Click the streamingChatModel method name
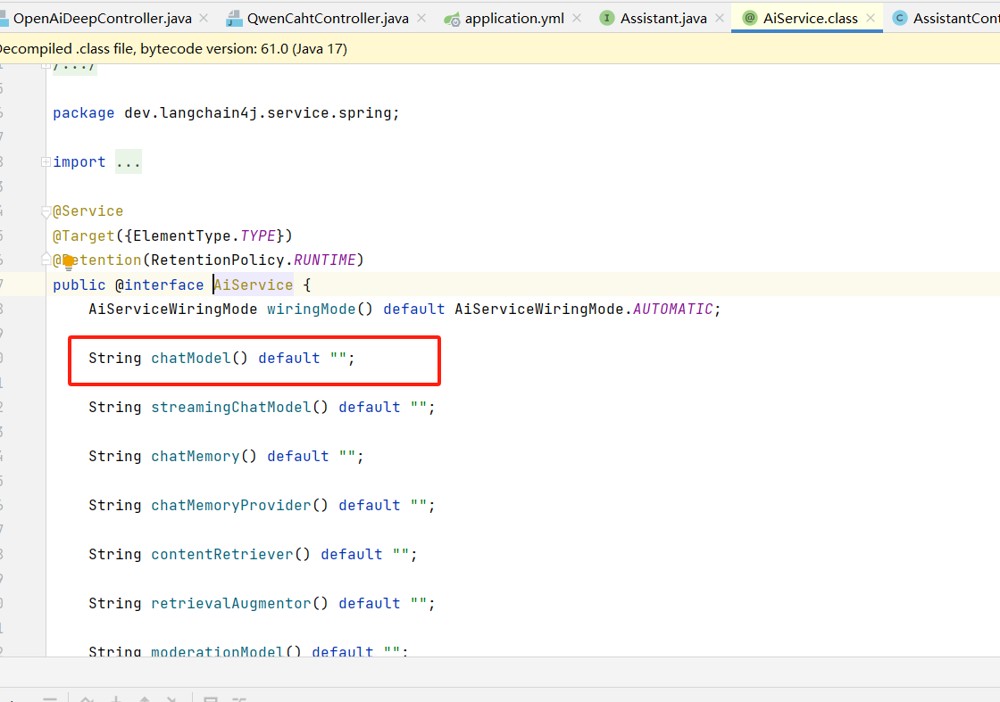The width and height of the screenshot is (1000, 702). pyautogui.click(x=231, y=407)
